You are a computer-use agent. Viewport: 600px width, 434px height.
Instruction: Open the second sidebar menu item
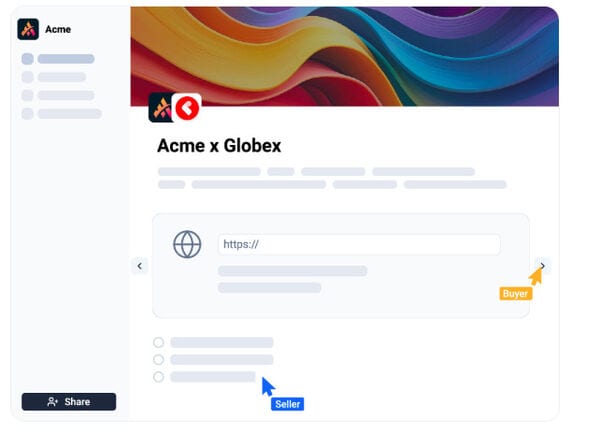(x=54, y=77)
